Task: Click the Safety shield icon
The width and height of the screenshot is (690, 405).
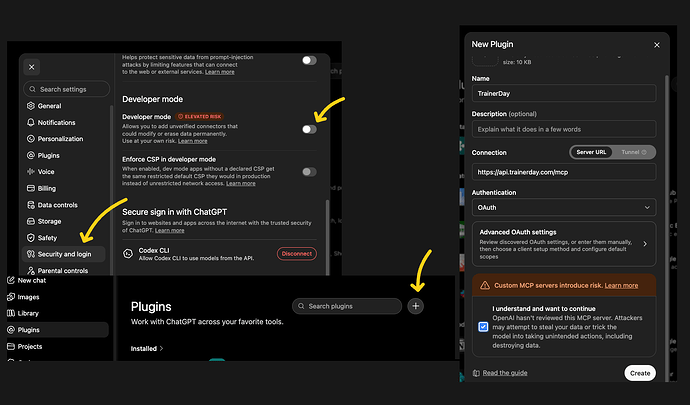Action: point(31,238)
